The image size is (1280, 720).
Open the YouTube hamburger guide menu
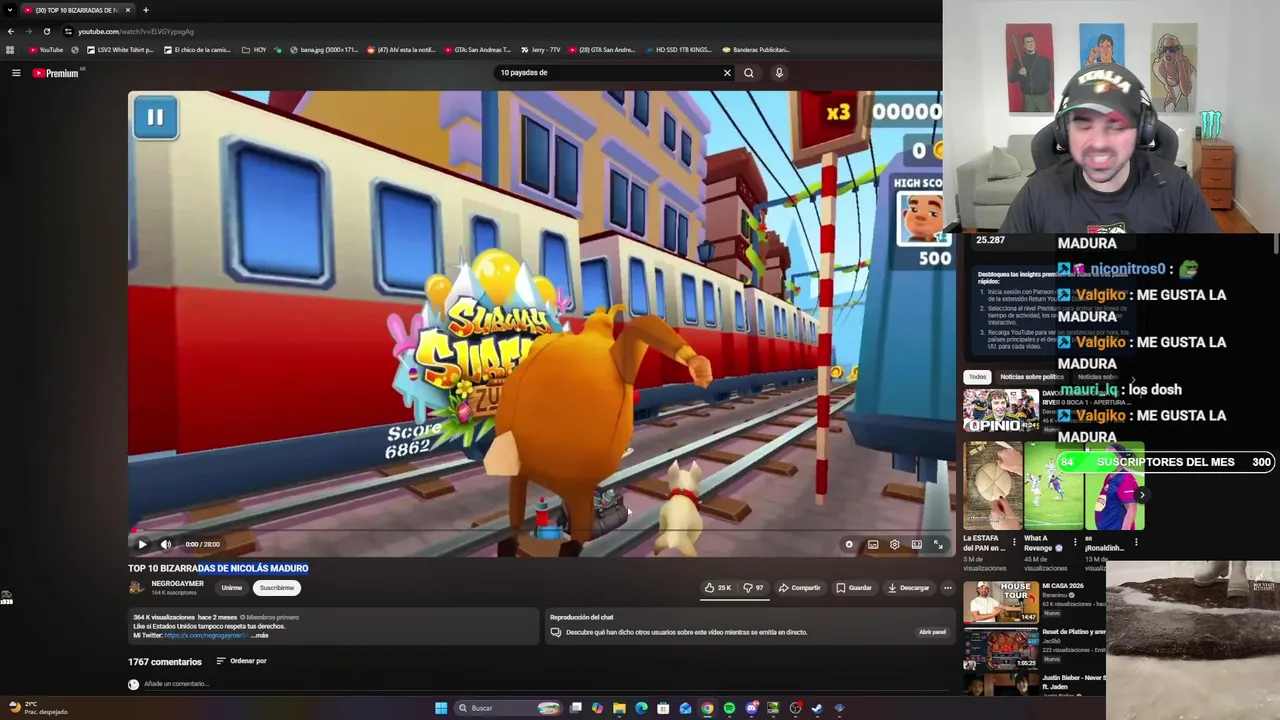pos(16,73)
